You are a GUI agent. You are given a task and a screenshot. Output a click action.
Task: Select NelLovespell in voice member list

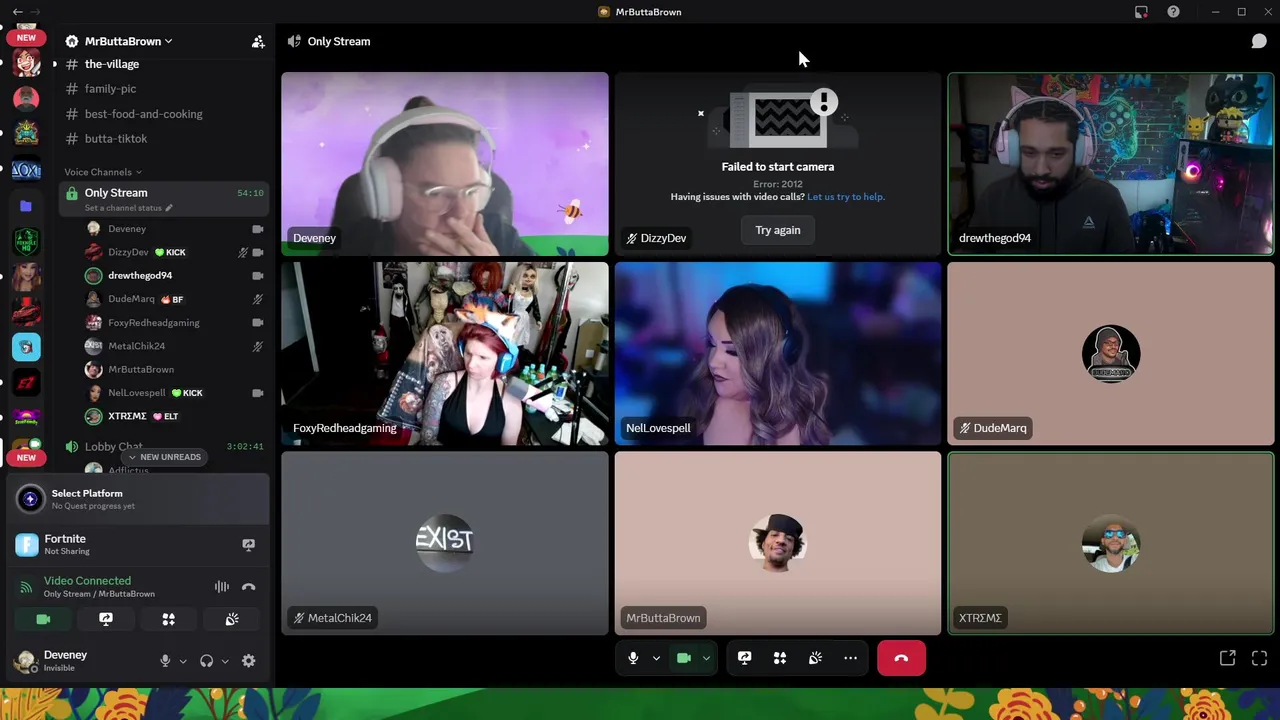(x=136, y=393)
